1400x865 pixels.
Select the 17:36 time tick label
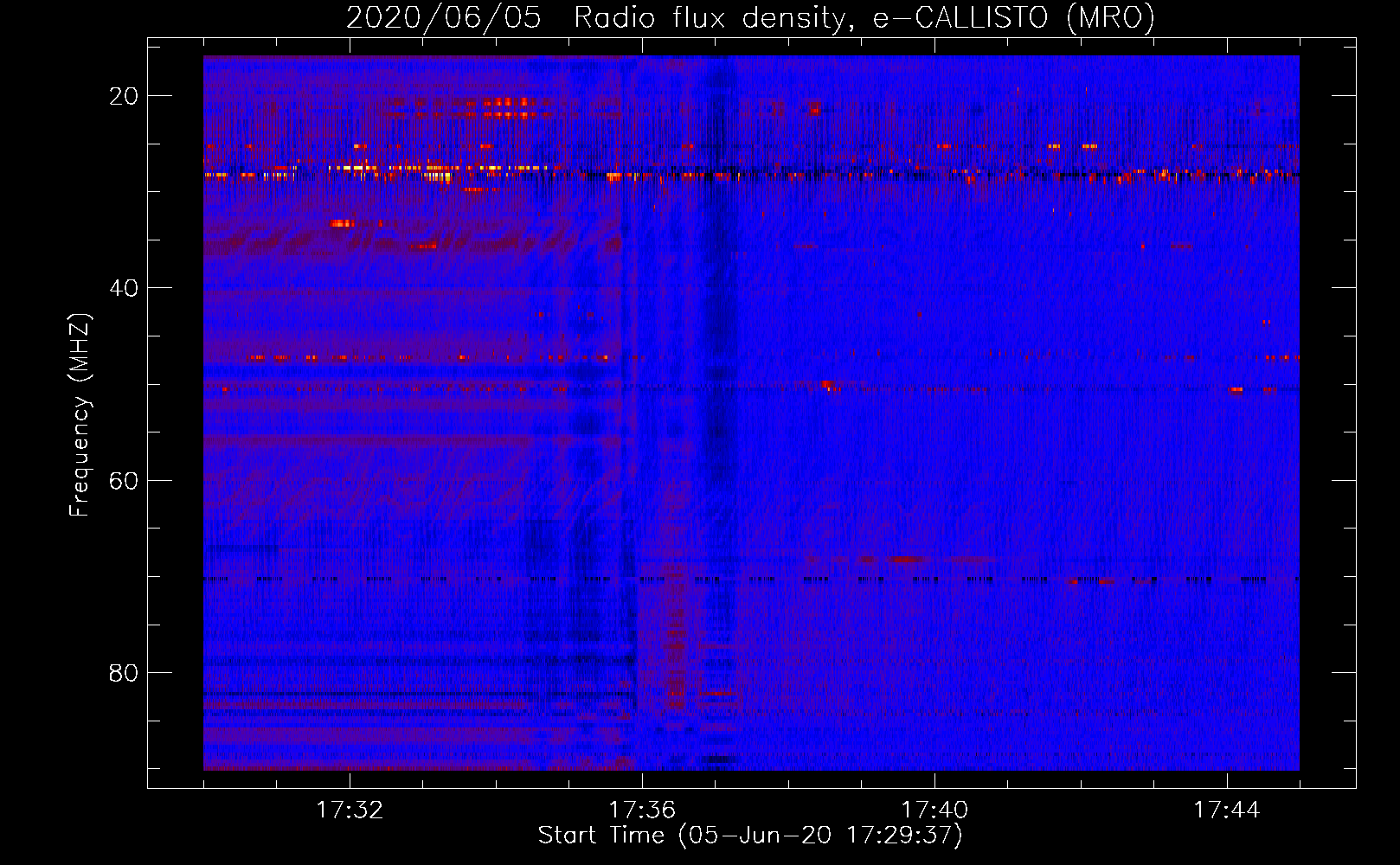click(x=642, y=811)
